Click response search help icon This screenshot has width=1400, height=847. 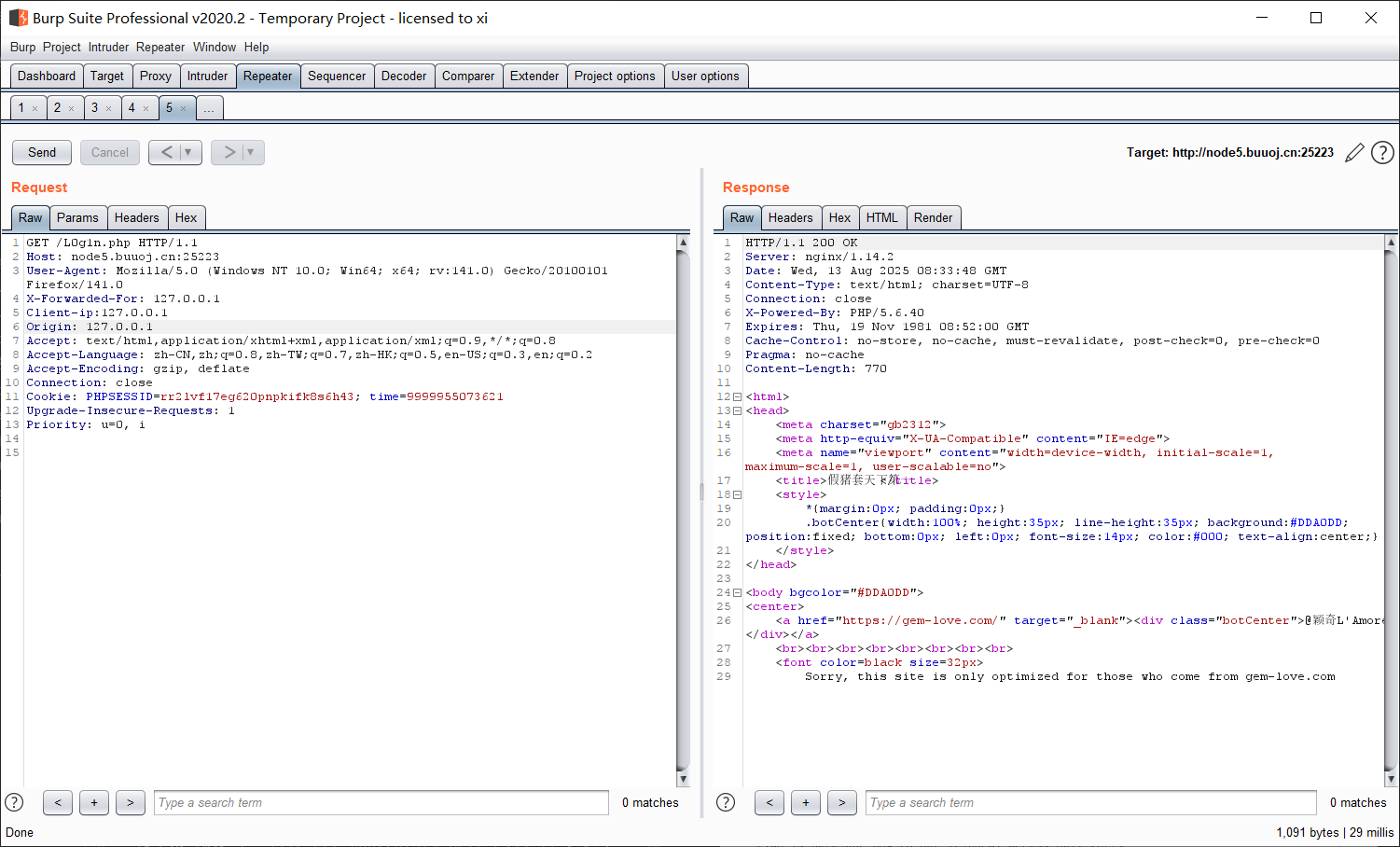tap(726, 802)
